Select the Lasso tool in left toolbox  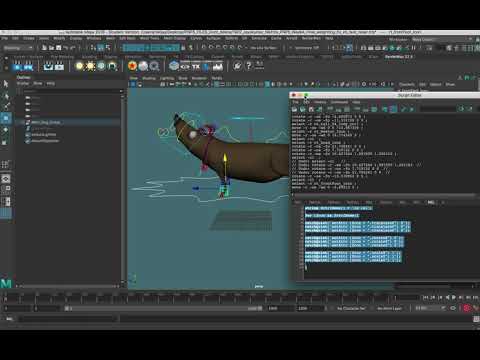pos(6,96)
